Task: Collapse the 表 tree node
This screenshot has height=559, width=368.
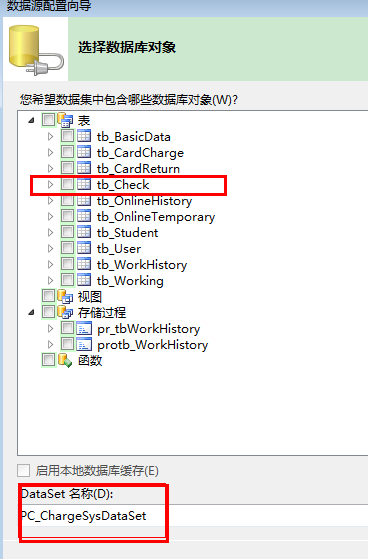Action: (x=31, y=120)
